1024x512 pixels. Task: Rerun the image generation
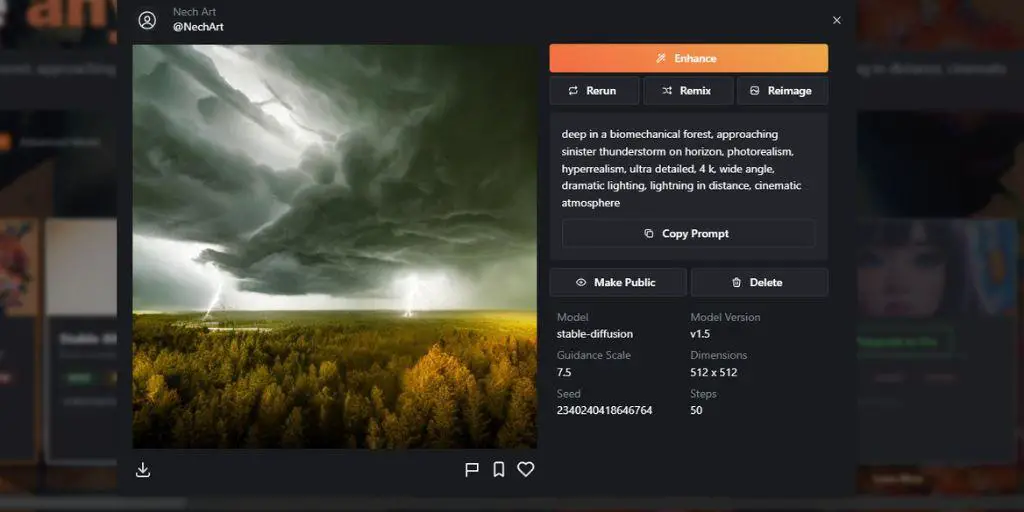(594, 91)
